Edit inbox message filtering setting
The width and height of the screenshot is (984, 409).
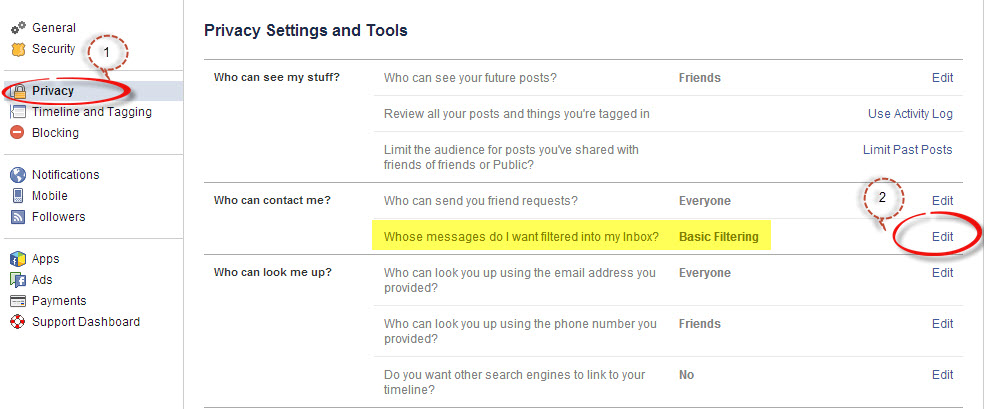coord(942,237)
